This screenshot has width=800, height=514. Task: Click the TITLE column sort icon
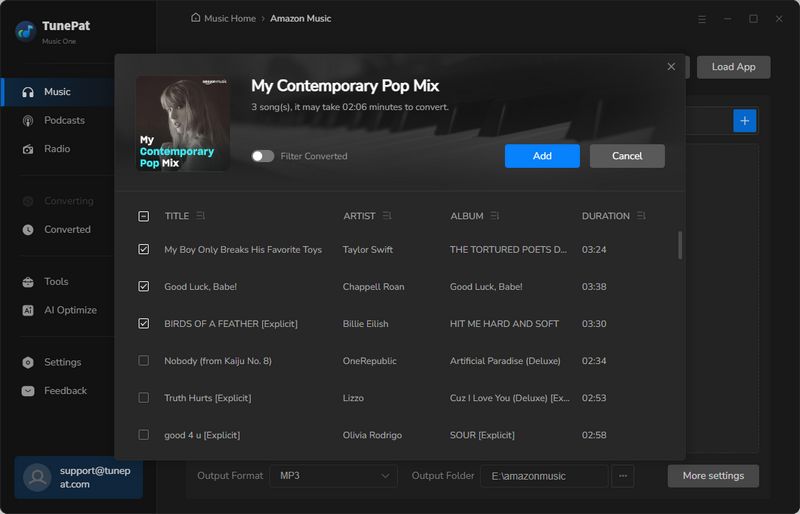coord(201,216)
